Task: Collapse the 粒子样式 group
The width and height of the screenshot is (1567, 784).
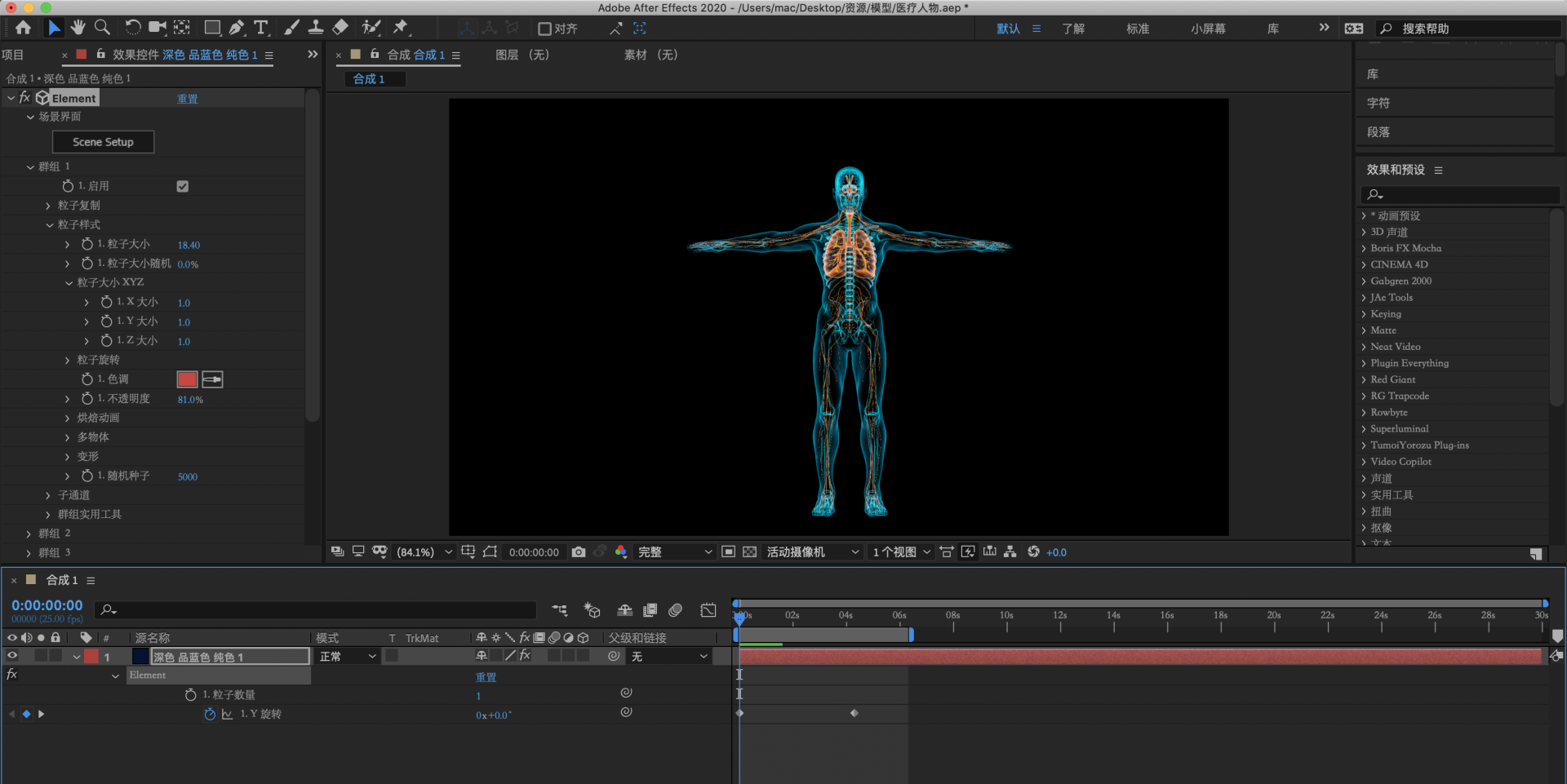Action: click(x=49, y=224)
